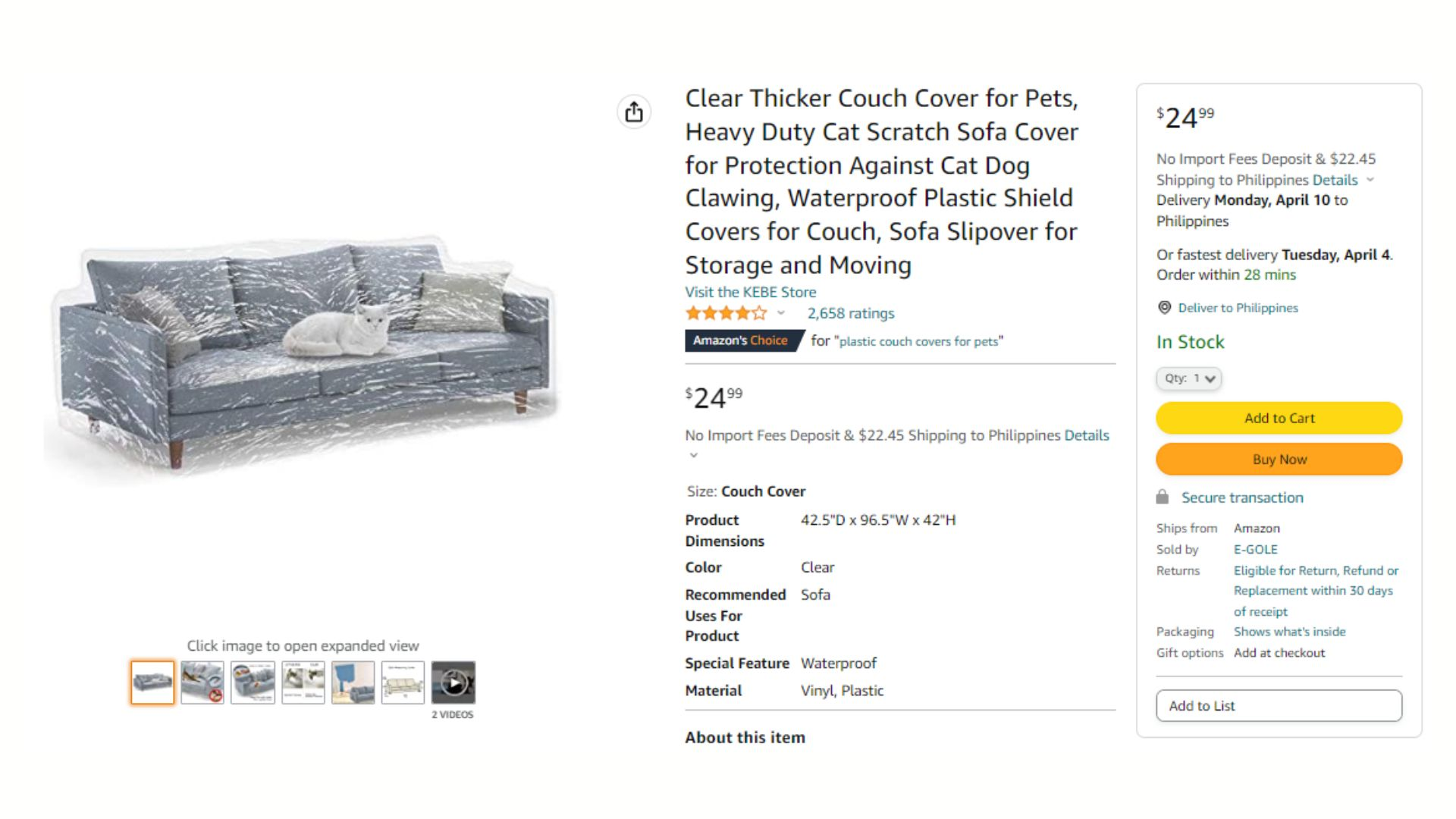1456x819 pixels.
Task: Click the main couch product image
Action: [x=303, y=356]
